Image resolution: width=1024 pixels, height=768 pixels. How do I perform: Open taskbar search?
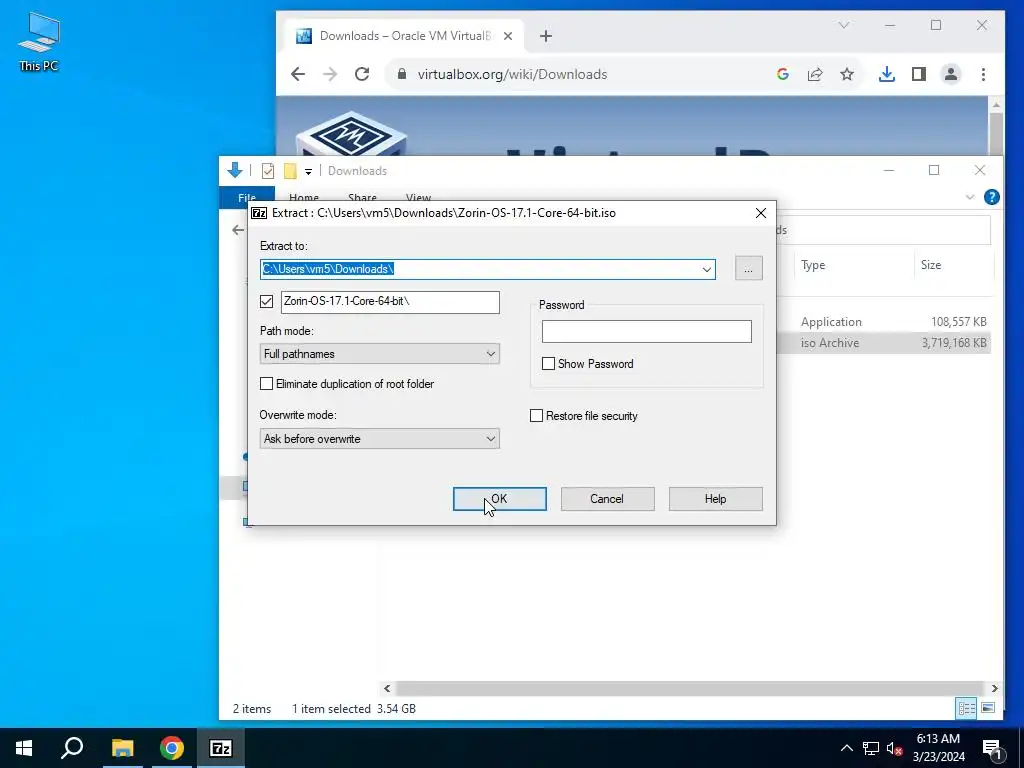pos(72,748)
